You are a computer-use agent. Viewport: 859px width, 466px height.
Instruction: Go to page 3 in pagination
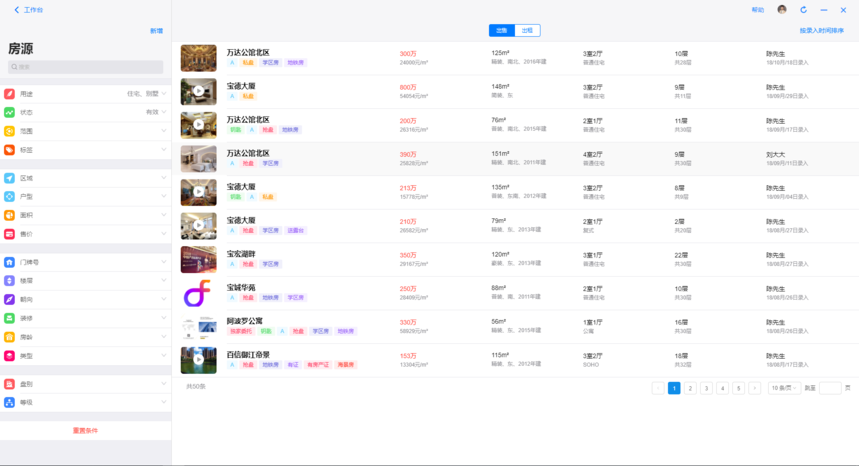706,388
